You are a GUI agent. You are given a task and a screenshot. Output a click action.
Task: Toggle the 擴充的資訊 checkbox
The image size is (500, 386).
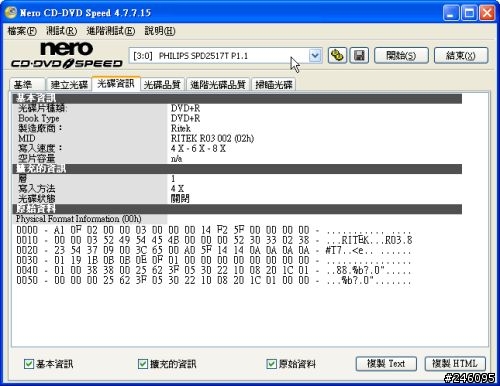coord(143,364)
